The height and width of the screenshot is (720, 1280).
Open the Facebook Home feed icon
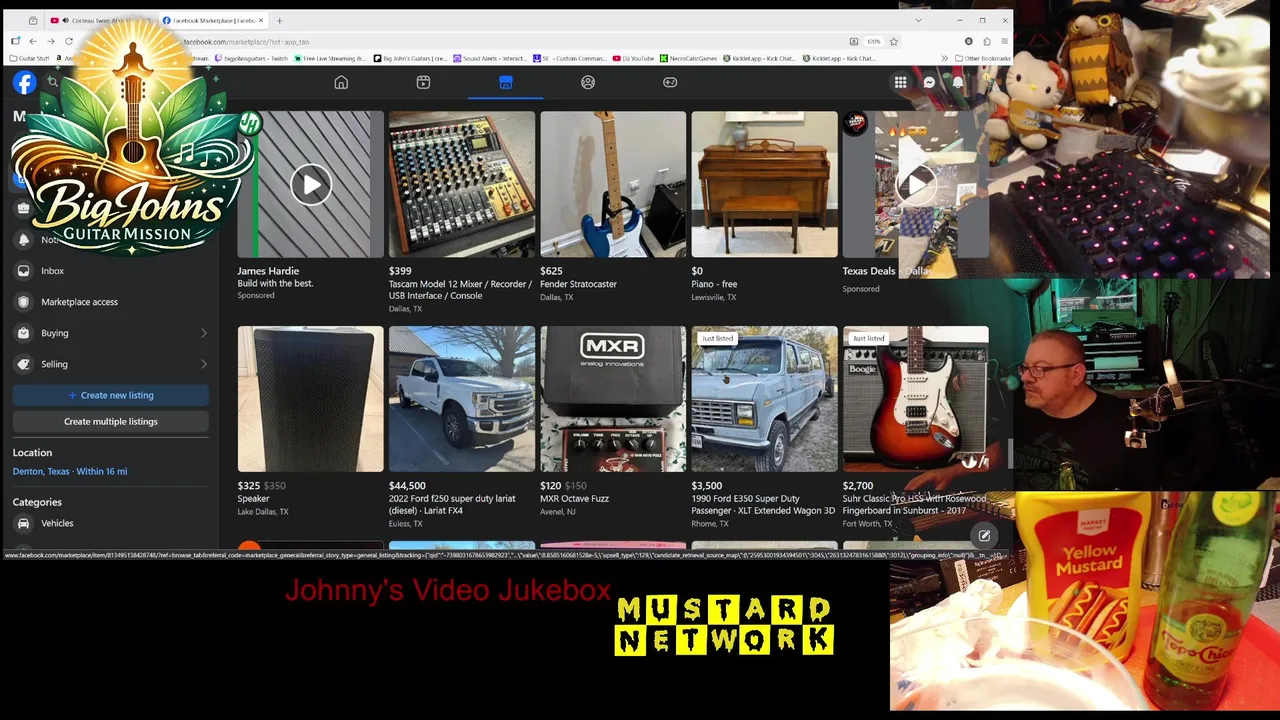[341, 82]
